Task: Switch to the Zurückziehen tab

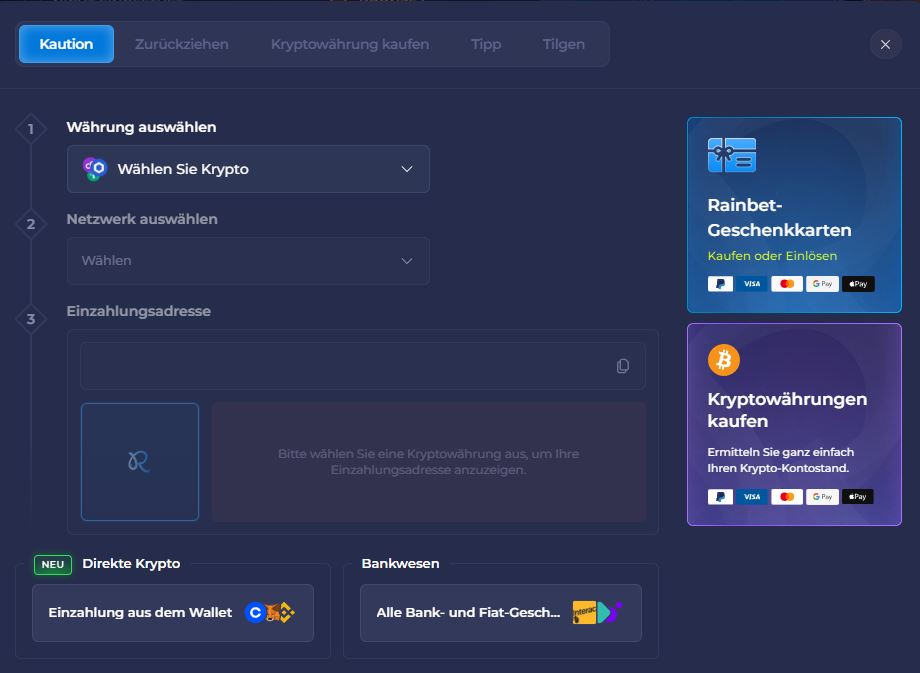Action: click(184, 44)
